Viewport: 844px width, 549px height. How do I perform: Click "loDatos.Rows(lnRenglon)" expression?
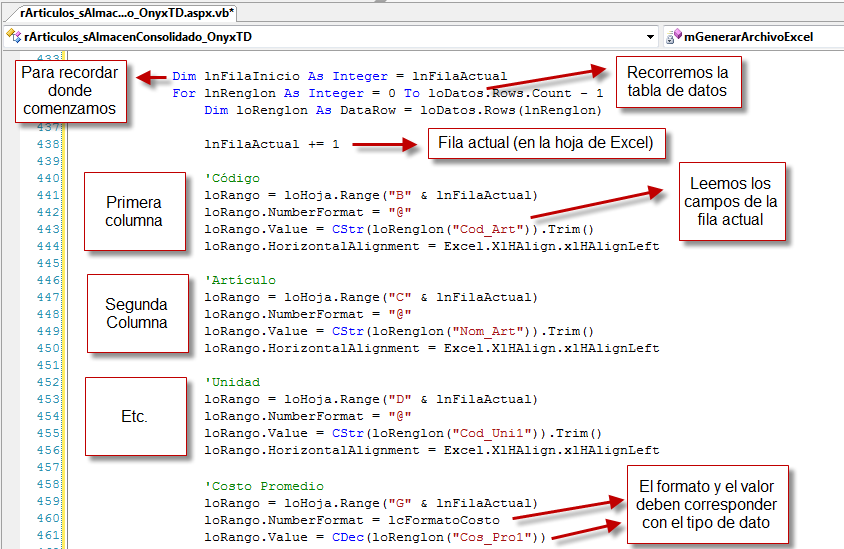[511, 110]
